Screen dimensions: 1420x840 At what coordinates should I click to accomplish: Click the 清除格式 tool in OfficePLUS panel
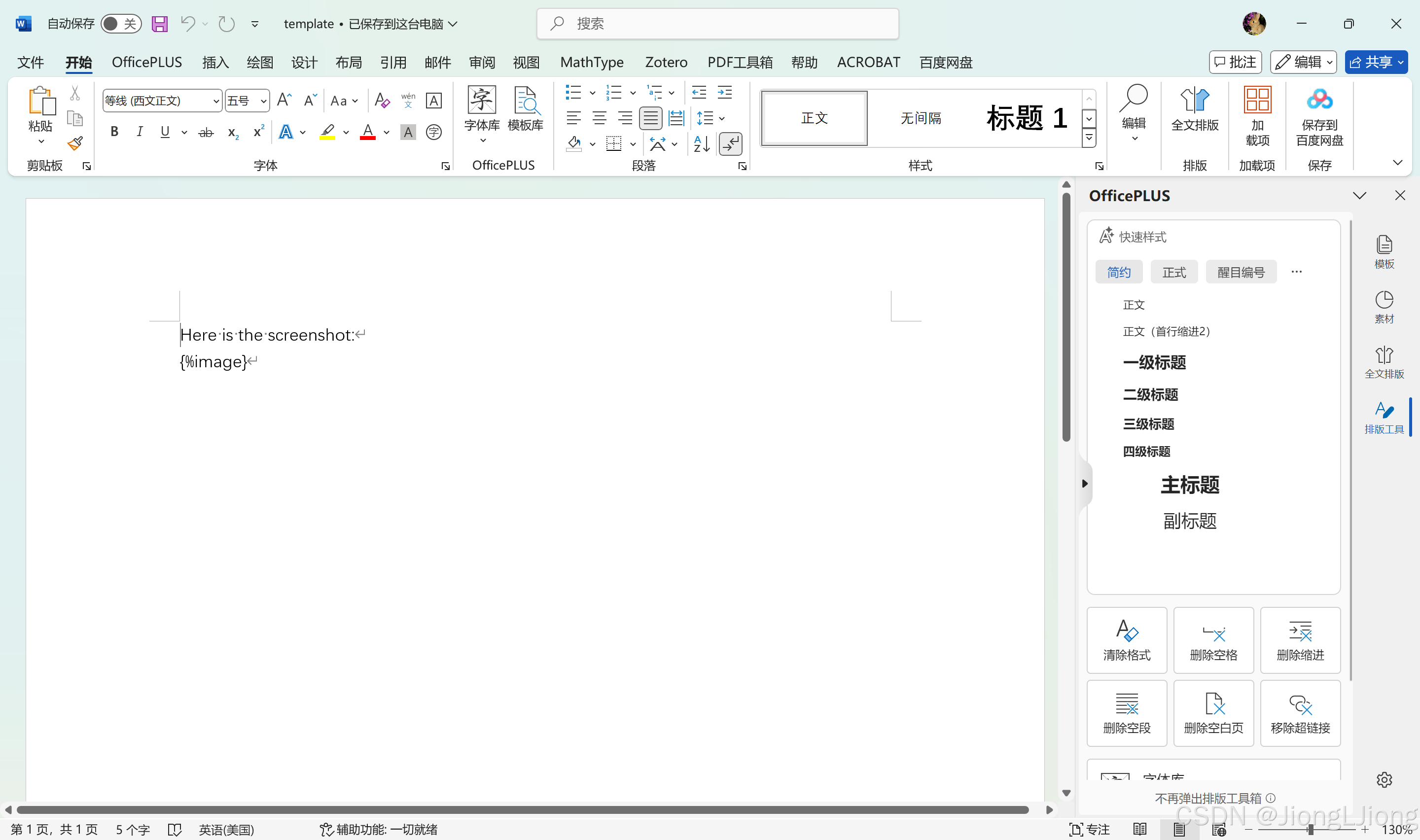coord(1126,640)
